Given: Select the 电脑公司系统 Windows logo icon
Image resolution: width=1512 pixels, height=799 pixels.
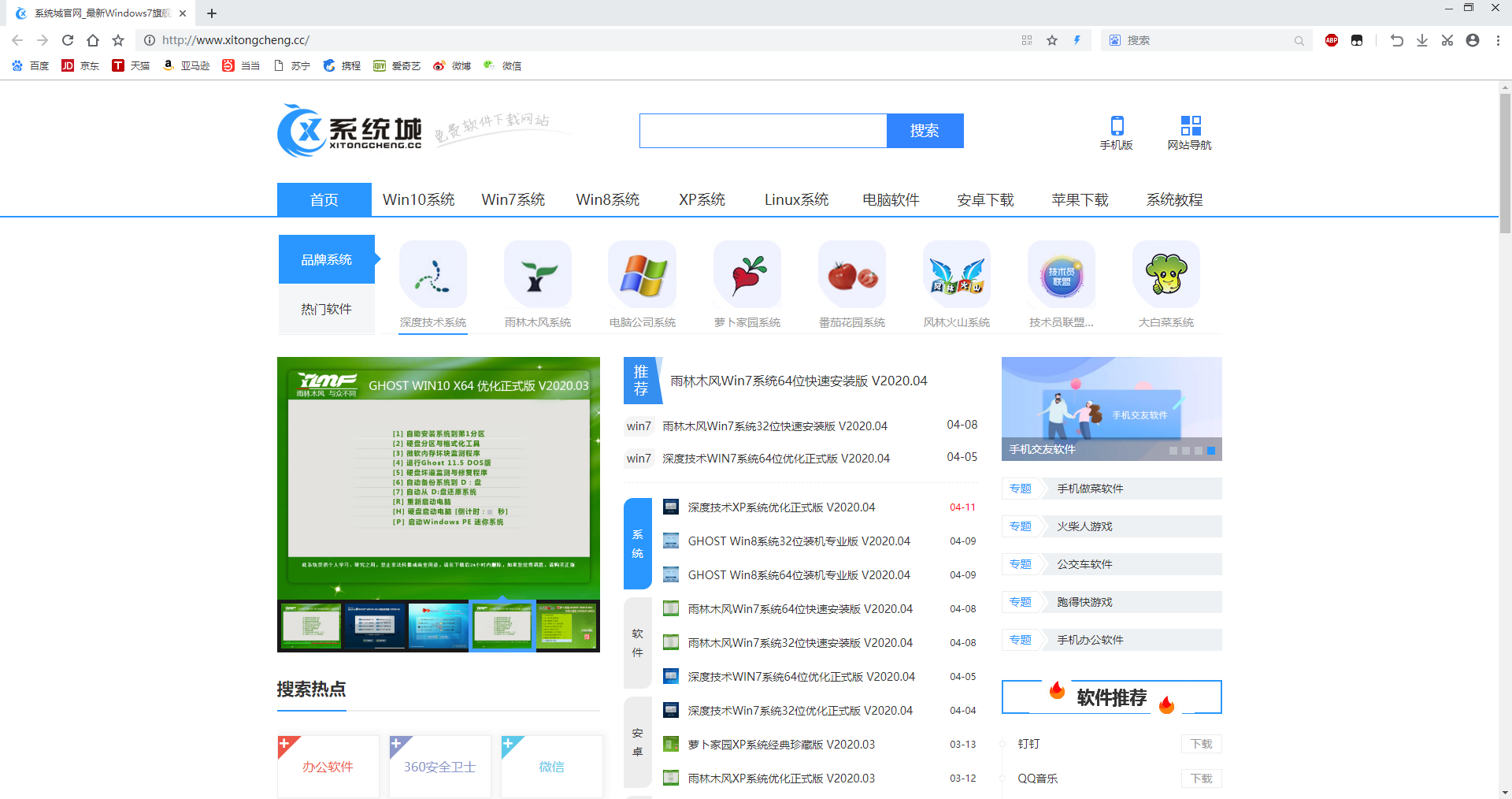Looking at the screenshot, I should (x=643, y=274).
